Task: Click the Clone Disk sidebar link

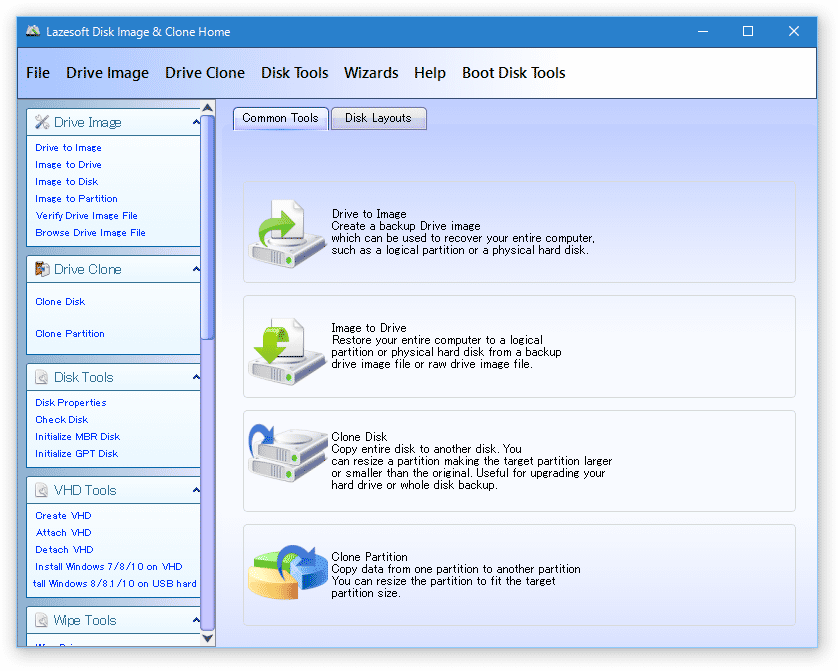Action: [60, 302]
